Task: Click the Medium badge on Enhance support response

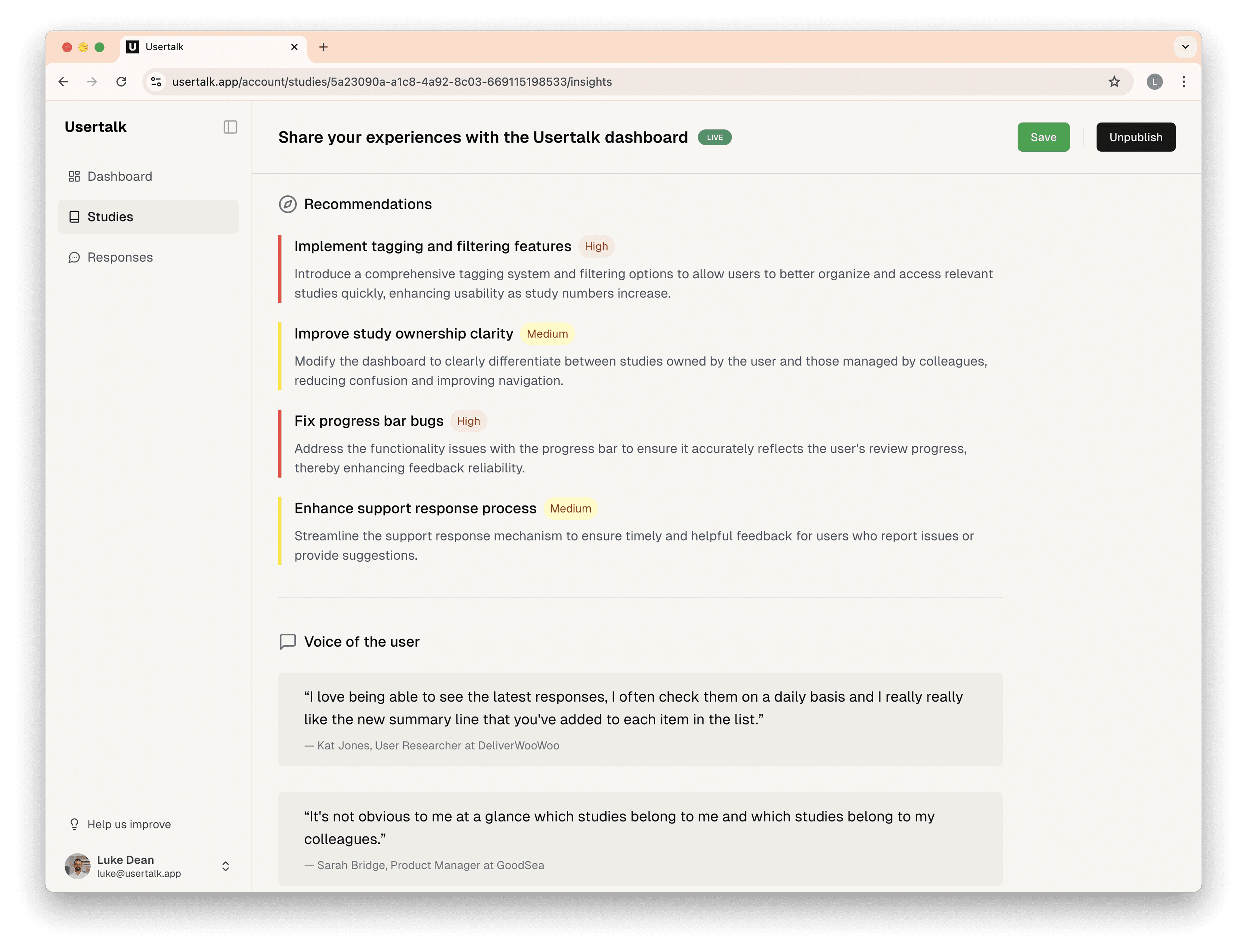Action: coord(571,508)
